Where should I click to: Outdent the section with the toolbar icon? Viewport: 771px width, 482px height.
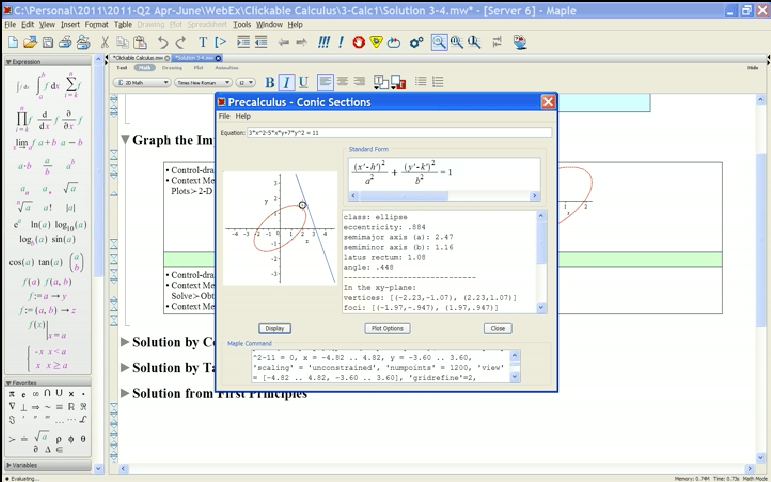(x=261, y=43)
